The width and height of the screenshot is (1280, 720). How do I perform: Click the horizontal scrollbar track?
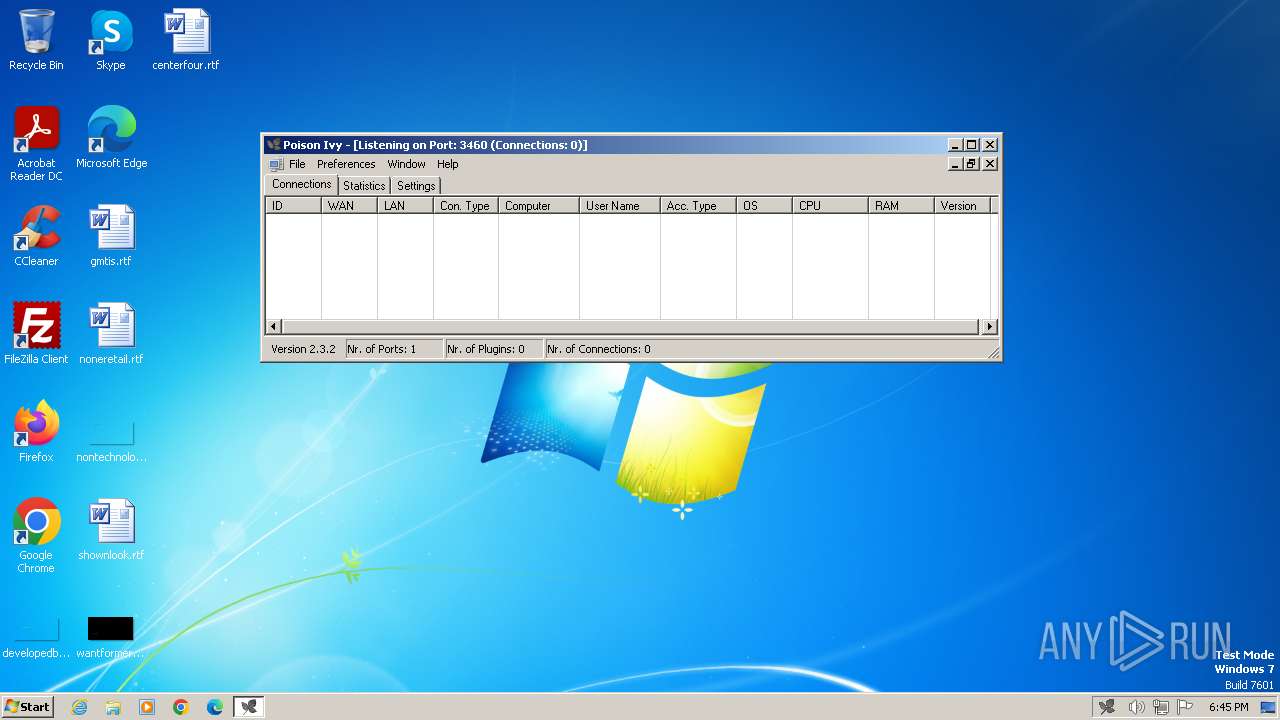pyautogui.click(x=630, y=327)
